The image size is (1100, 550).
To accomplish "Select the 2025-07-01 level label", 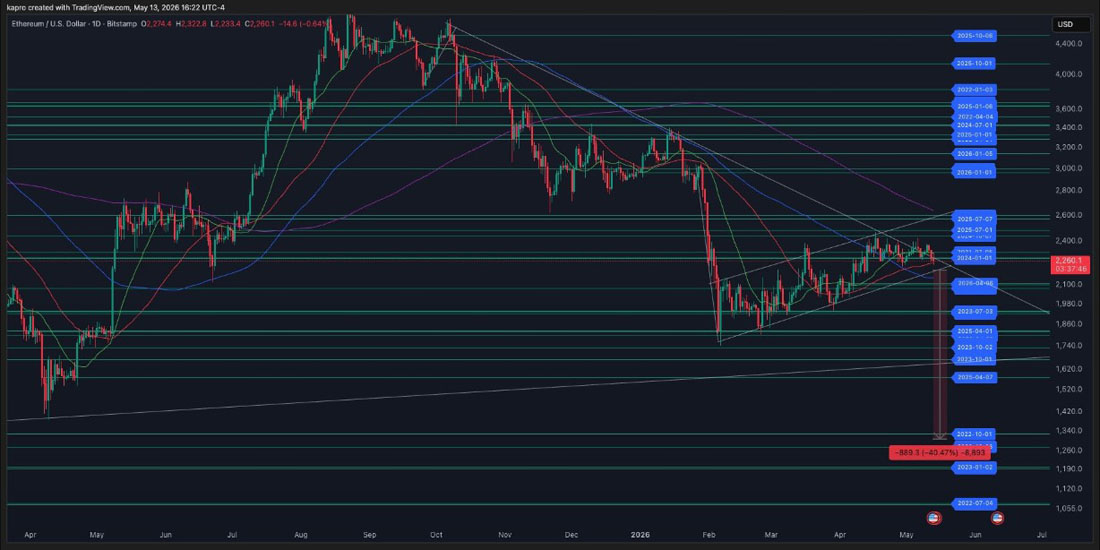I will click(x=975, y=229).
